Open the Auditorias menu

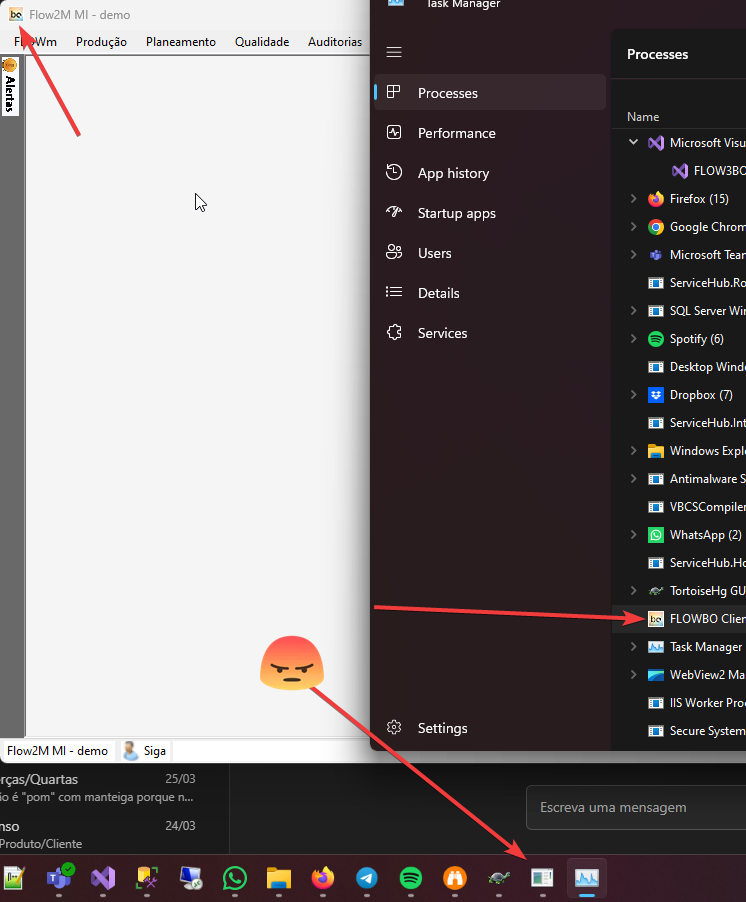click(x=335, y=42)
